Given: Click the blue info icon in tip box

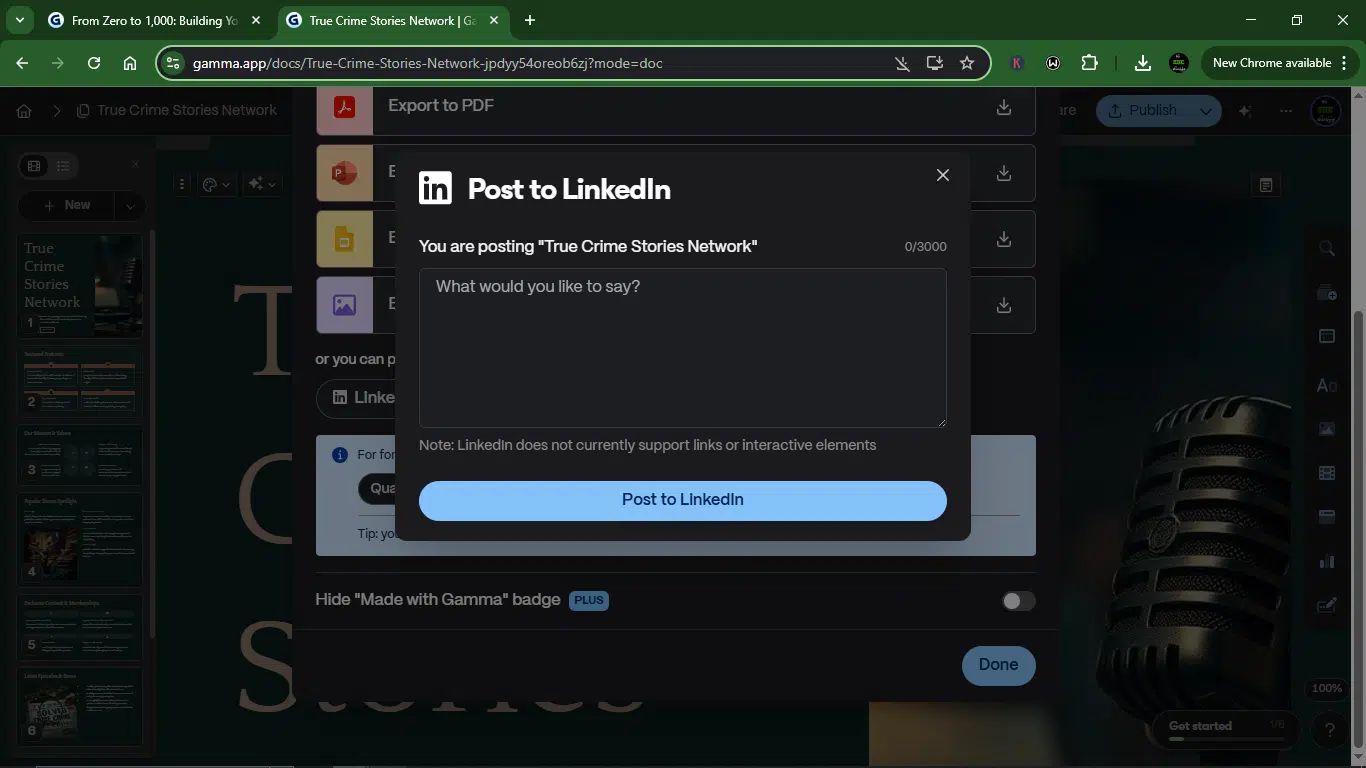Looking at the screenshot, I should tap(340, 455).
